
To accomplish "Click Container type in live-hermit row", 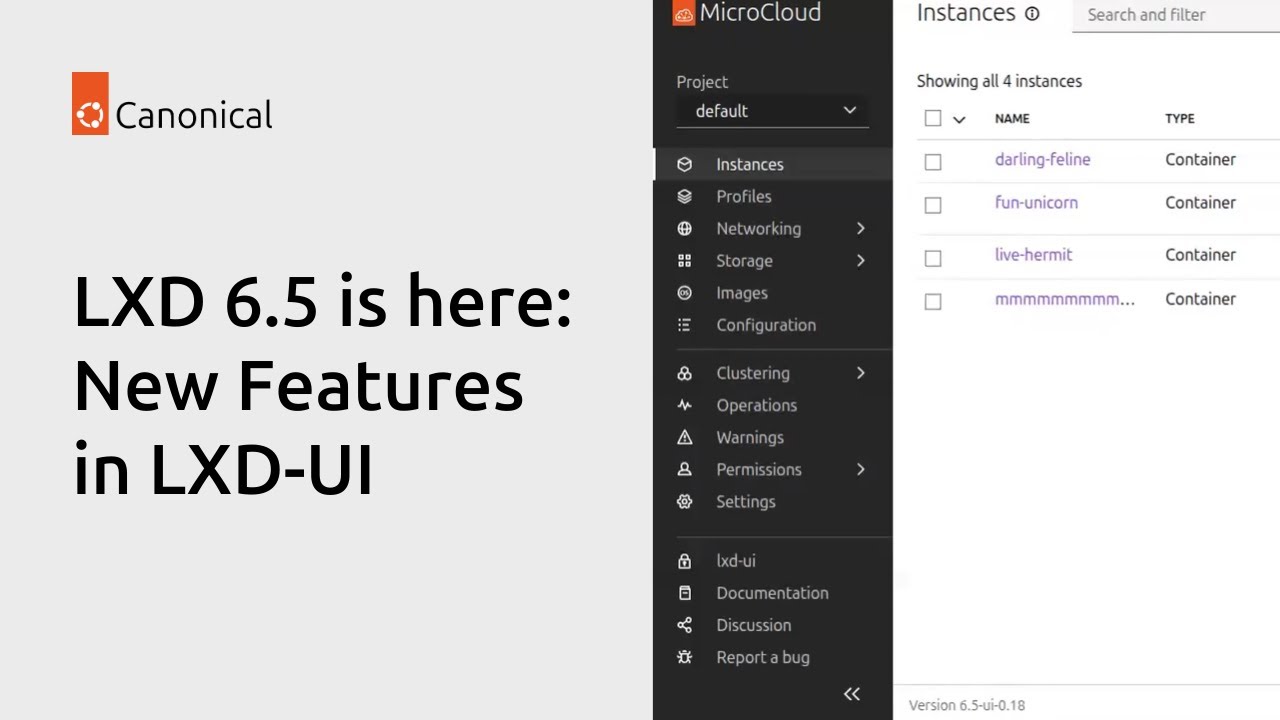I will 1200,254.
